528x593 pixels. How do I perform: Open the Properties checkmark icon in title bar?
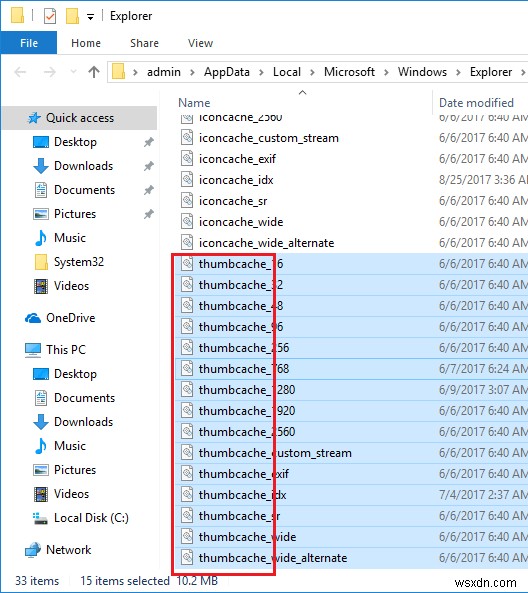[x=50, y=16]
